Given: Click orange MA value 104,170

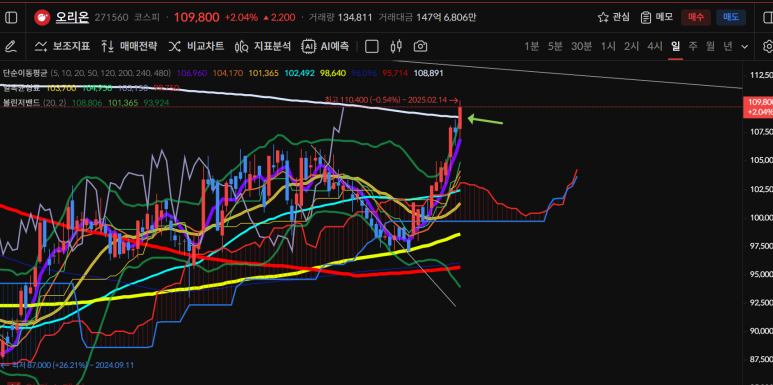Looking at the screenshot, I should tap(228, 73).
